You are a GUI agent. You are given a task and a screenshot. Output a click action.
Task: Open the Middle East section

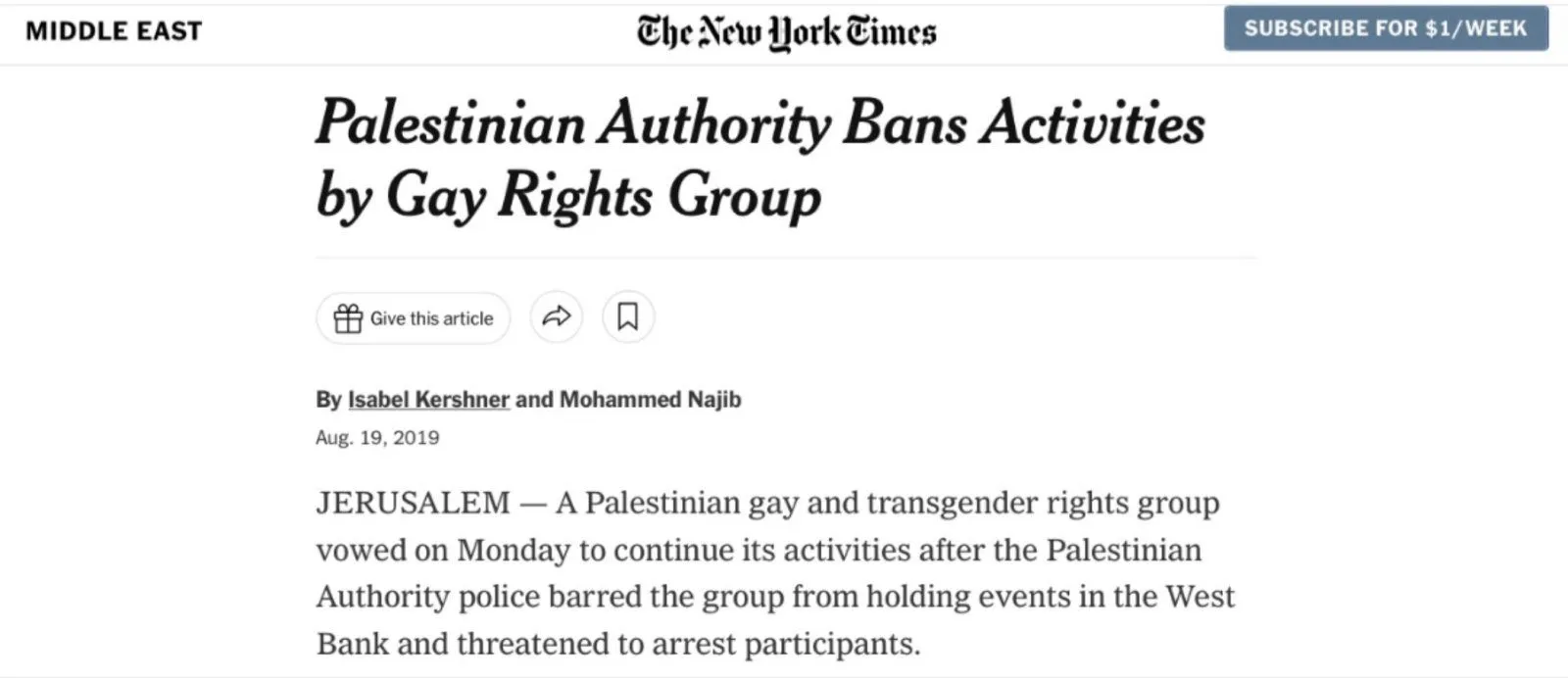point(114,31)
